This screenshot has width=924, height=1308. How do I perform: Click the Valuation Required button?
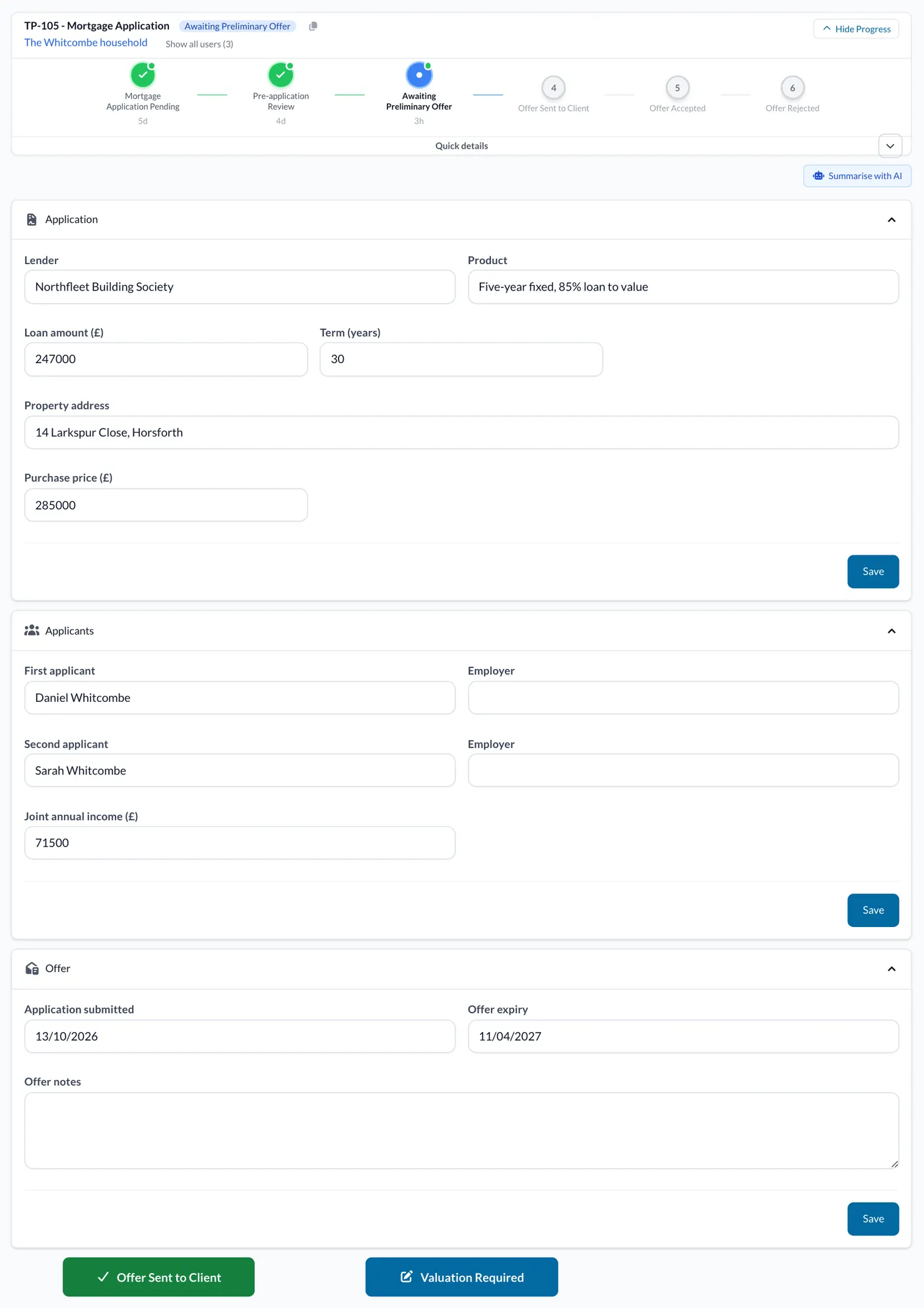[462, 1277]
